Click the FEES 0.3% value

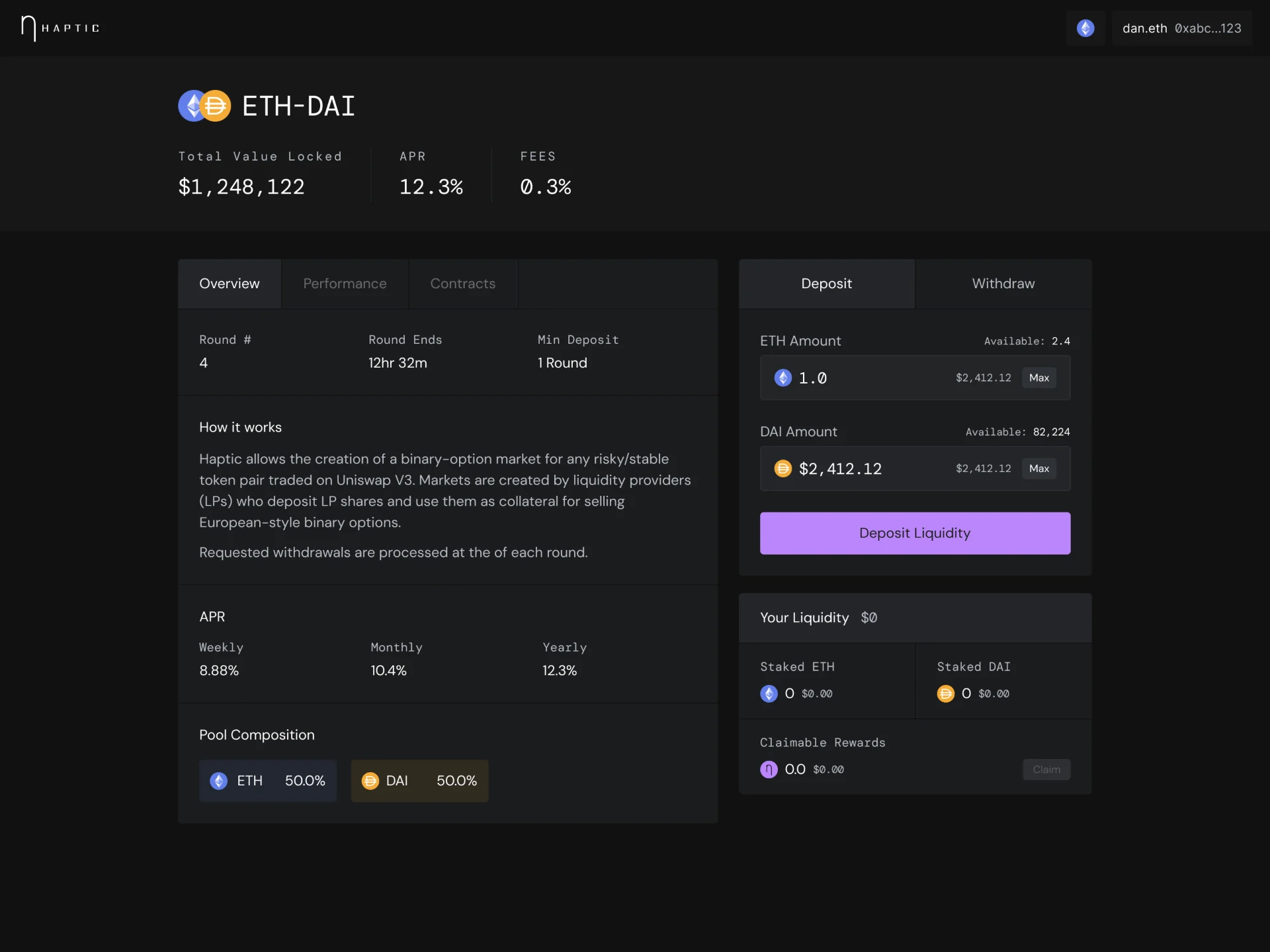pyautogui.click(x=546, y=187)
